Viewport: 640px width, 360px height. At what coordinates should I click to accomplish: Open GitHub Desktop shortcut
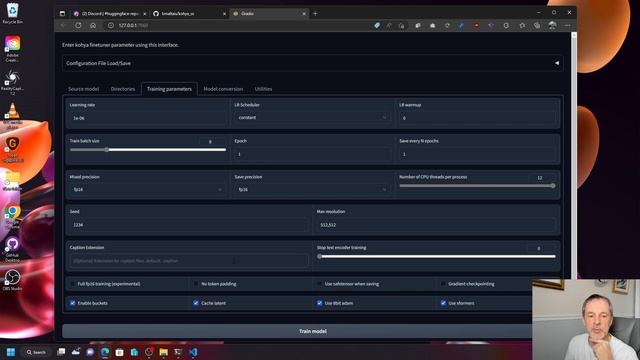pos(12,249)
